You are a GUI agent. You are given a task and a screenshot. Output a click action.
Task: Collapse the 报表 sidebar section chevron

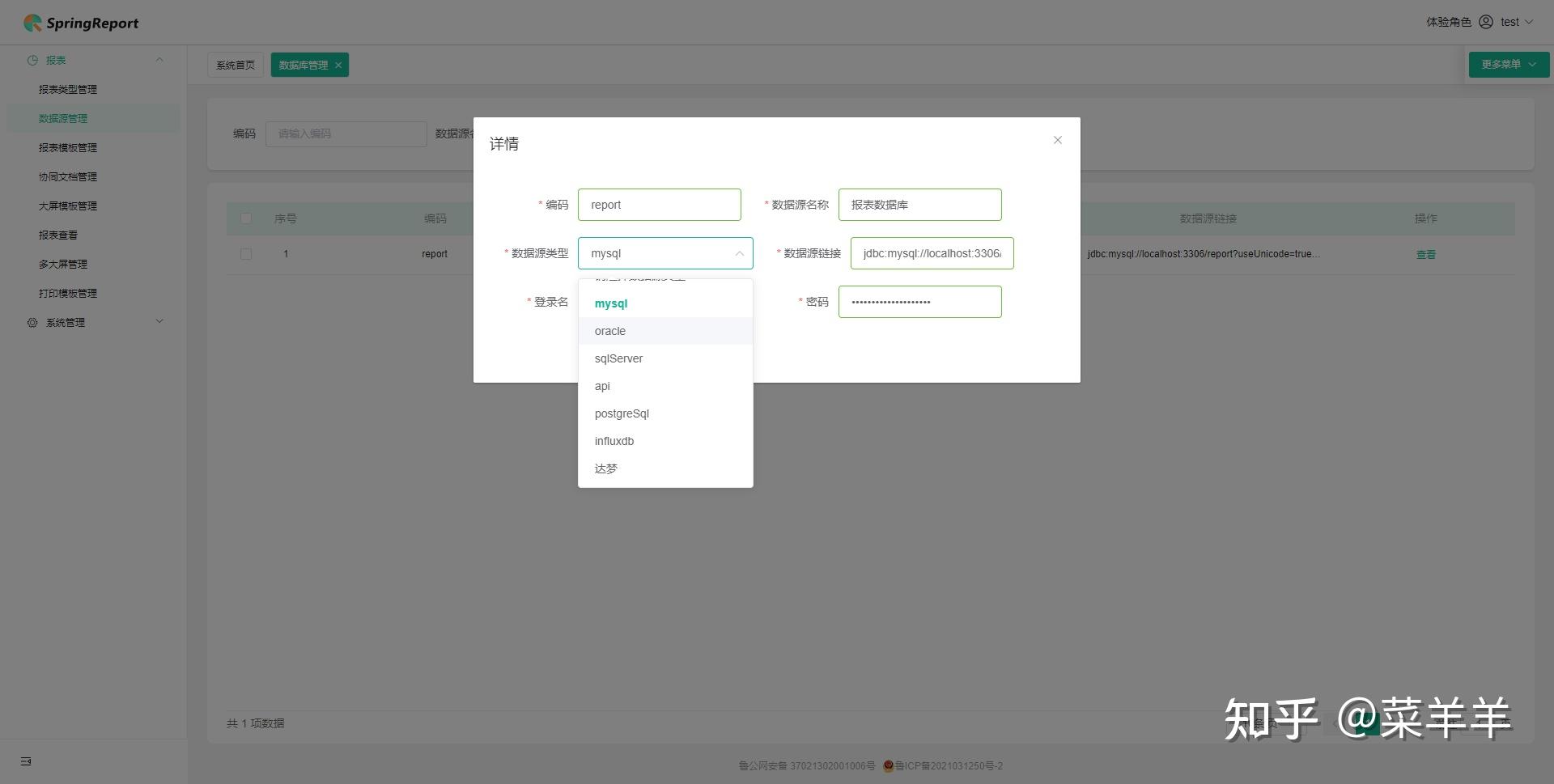159,60
